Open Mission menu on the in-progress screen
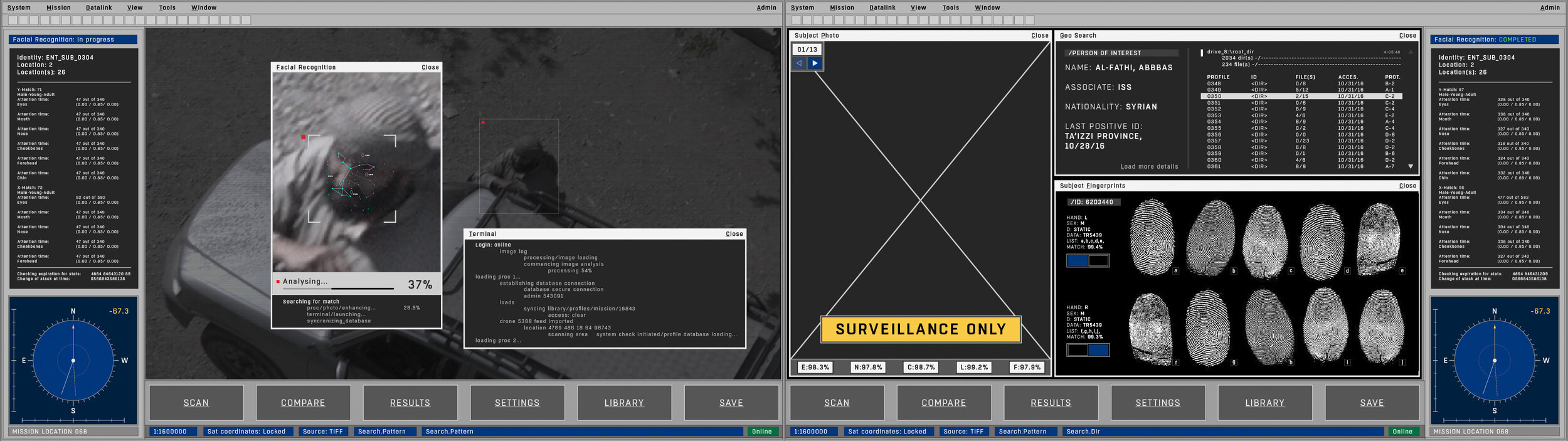The image size is (1568, 441). pos(58,8)
